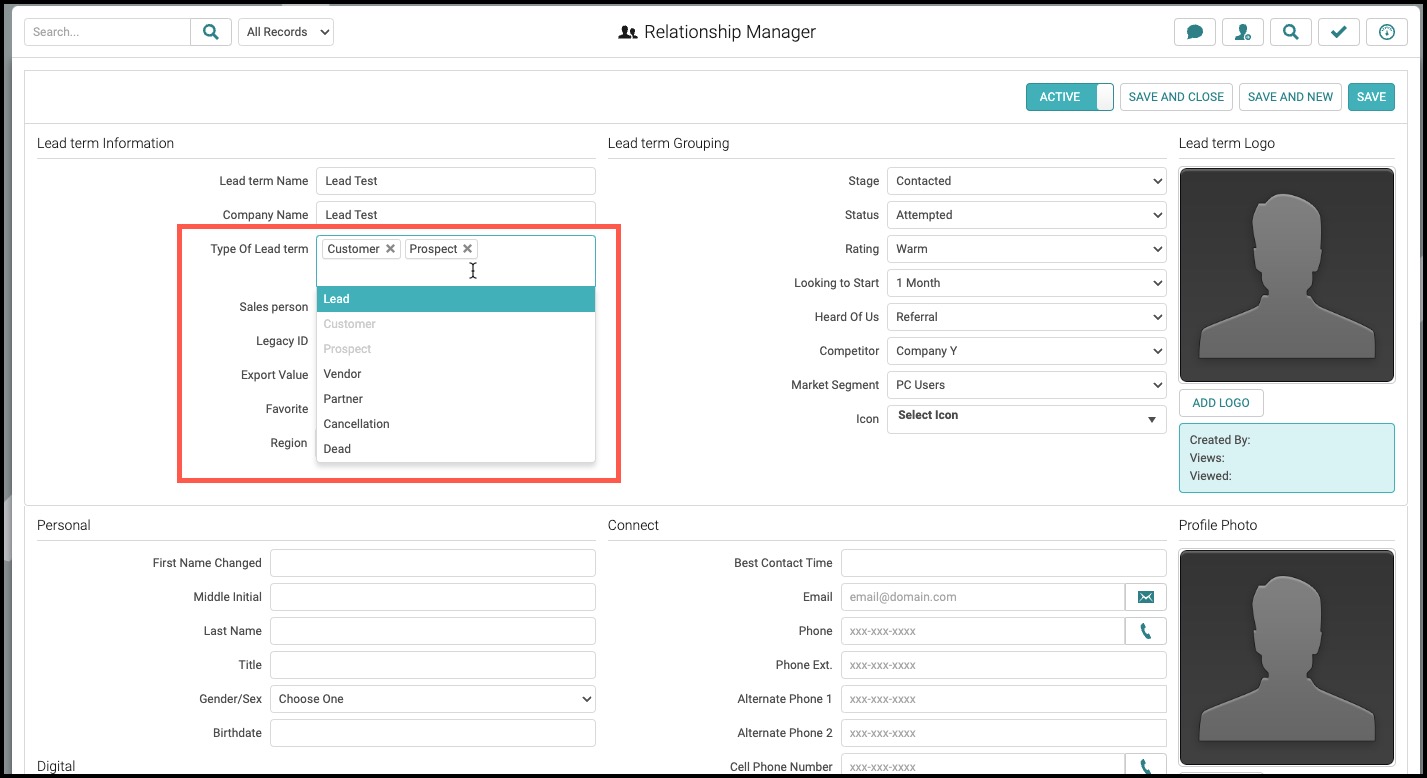Image resolution: width=1427 pixels, height=778 pixels.
Task: Remove the Prospect tag with its x
Action: coord(467,249)
